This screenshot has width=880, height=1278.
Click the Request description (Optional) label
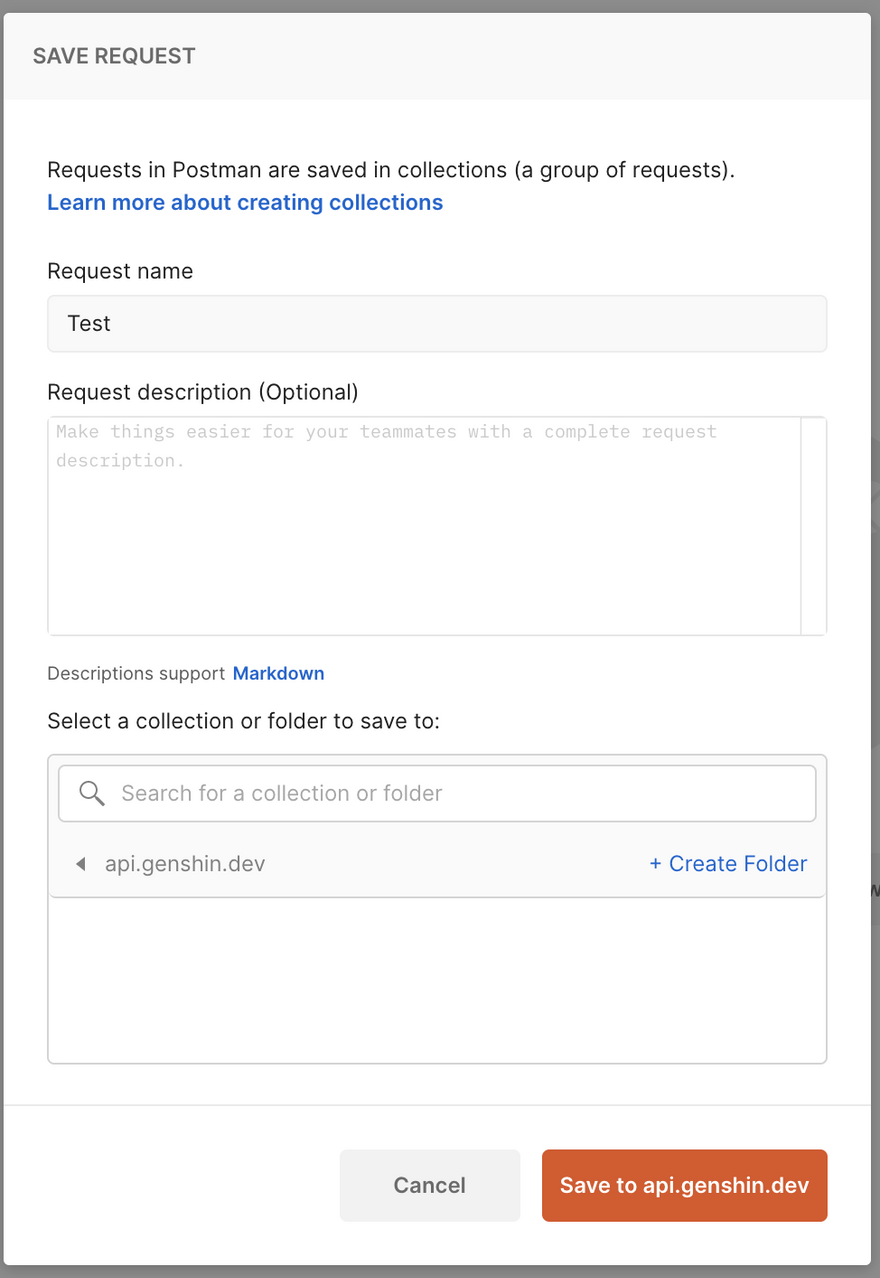tap(202, 392)
